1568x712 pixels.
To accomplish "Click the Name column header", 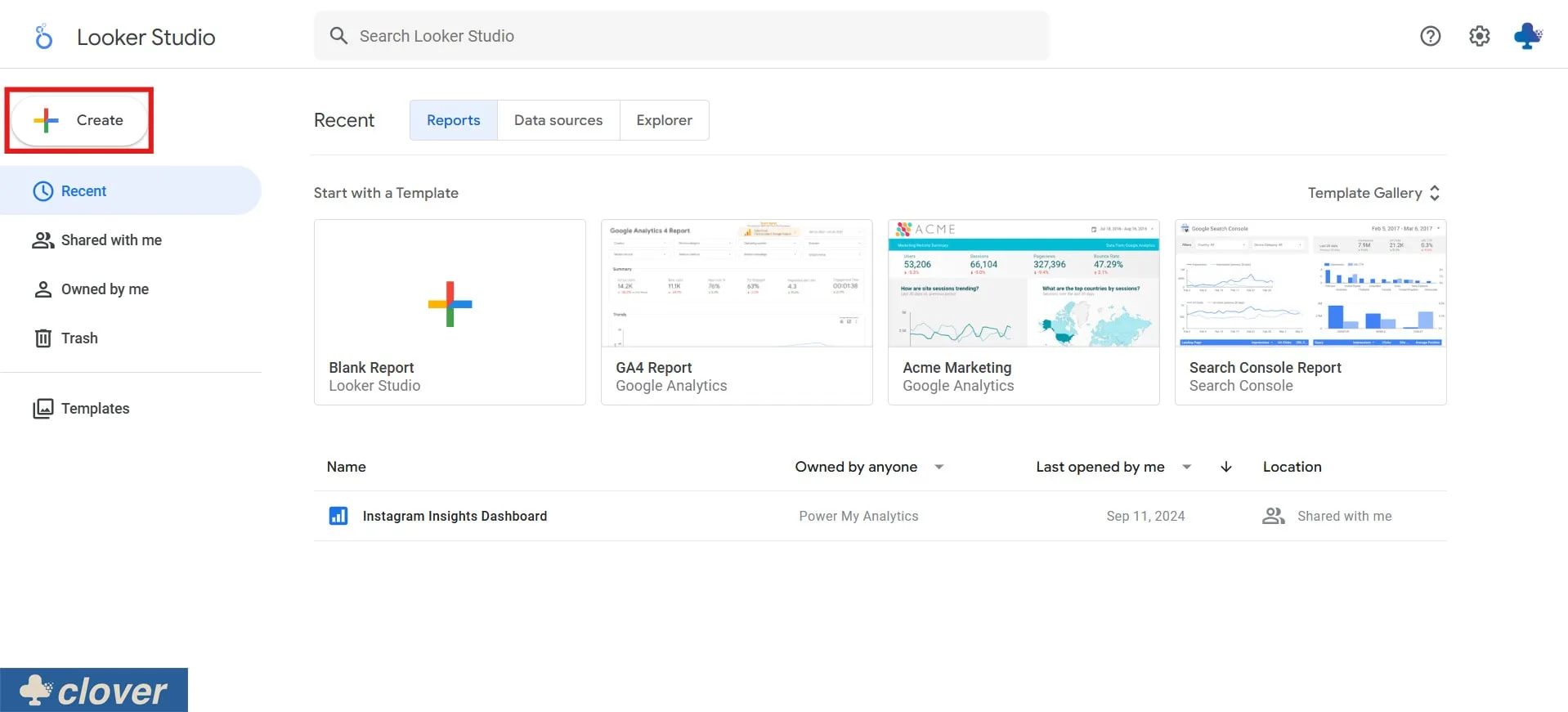I will [x=347, y=467].
